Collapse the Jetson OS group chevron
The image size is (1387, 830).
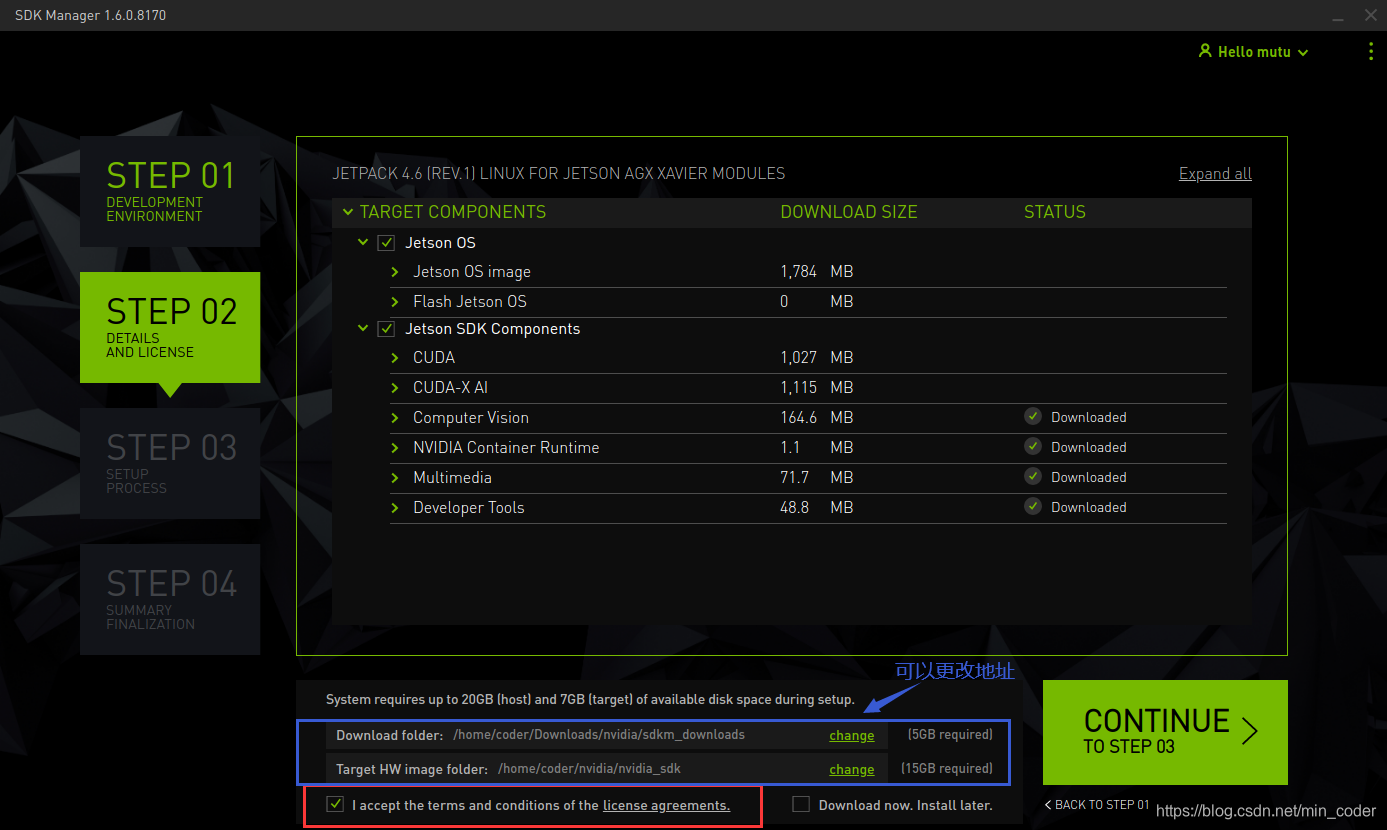[364, 243]
